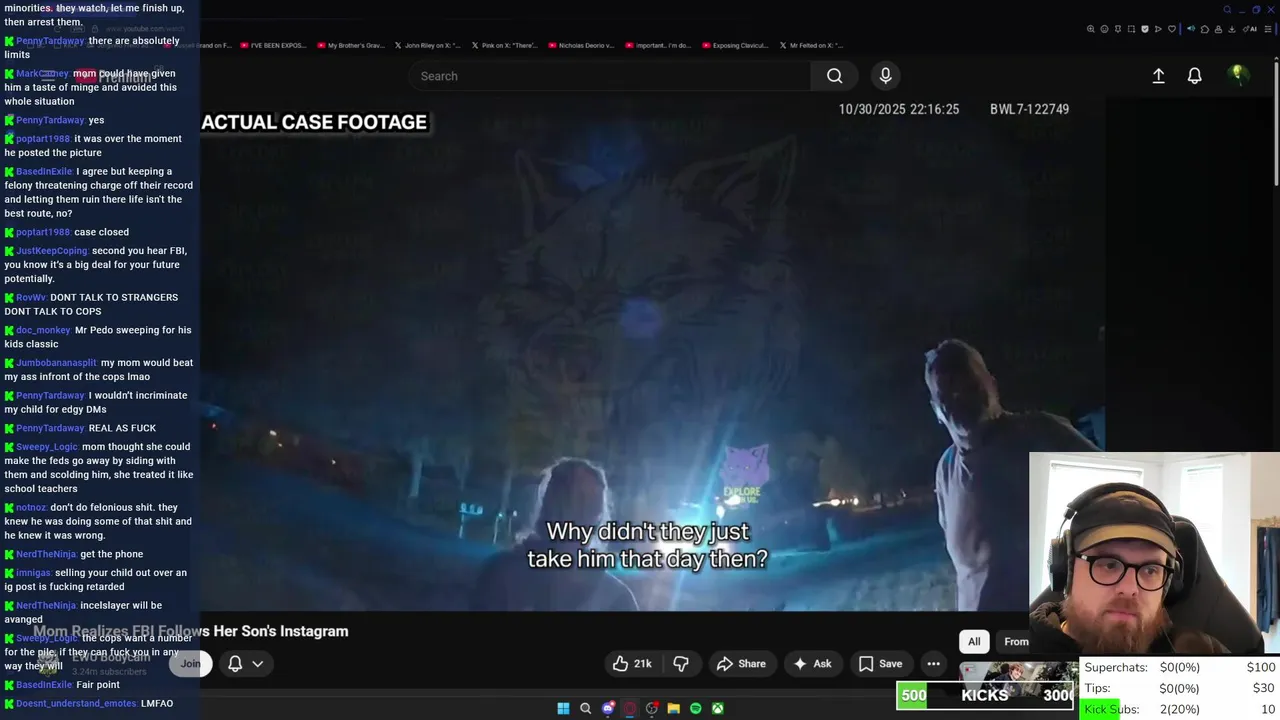Image resolution: width=1280 pixels, height=720 pixels.
Task: Click the browser shield checkmark icon
Action: (x=1145, y=29)
